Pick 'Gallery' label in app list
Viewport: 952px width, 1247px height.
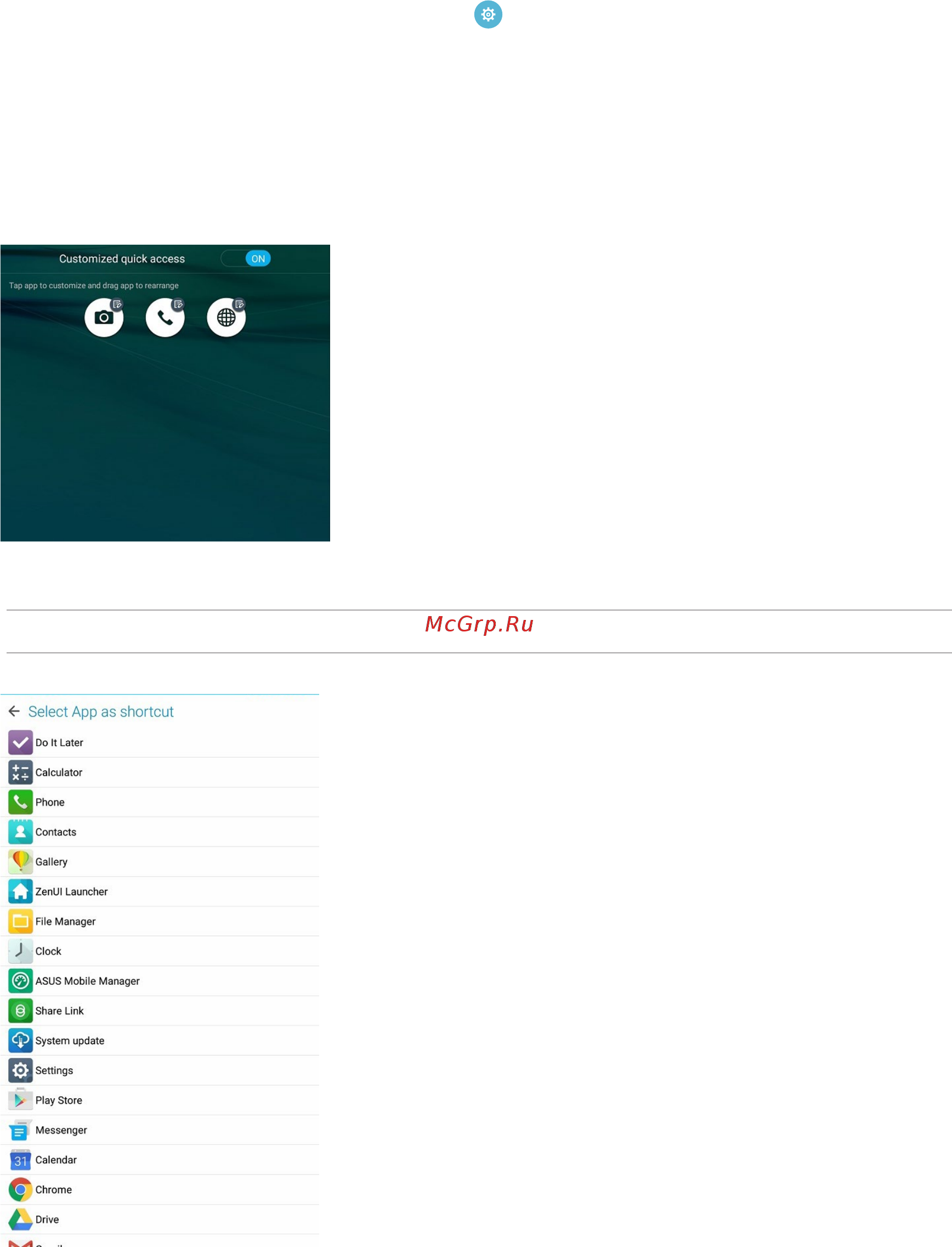[x=52, y=861]
